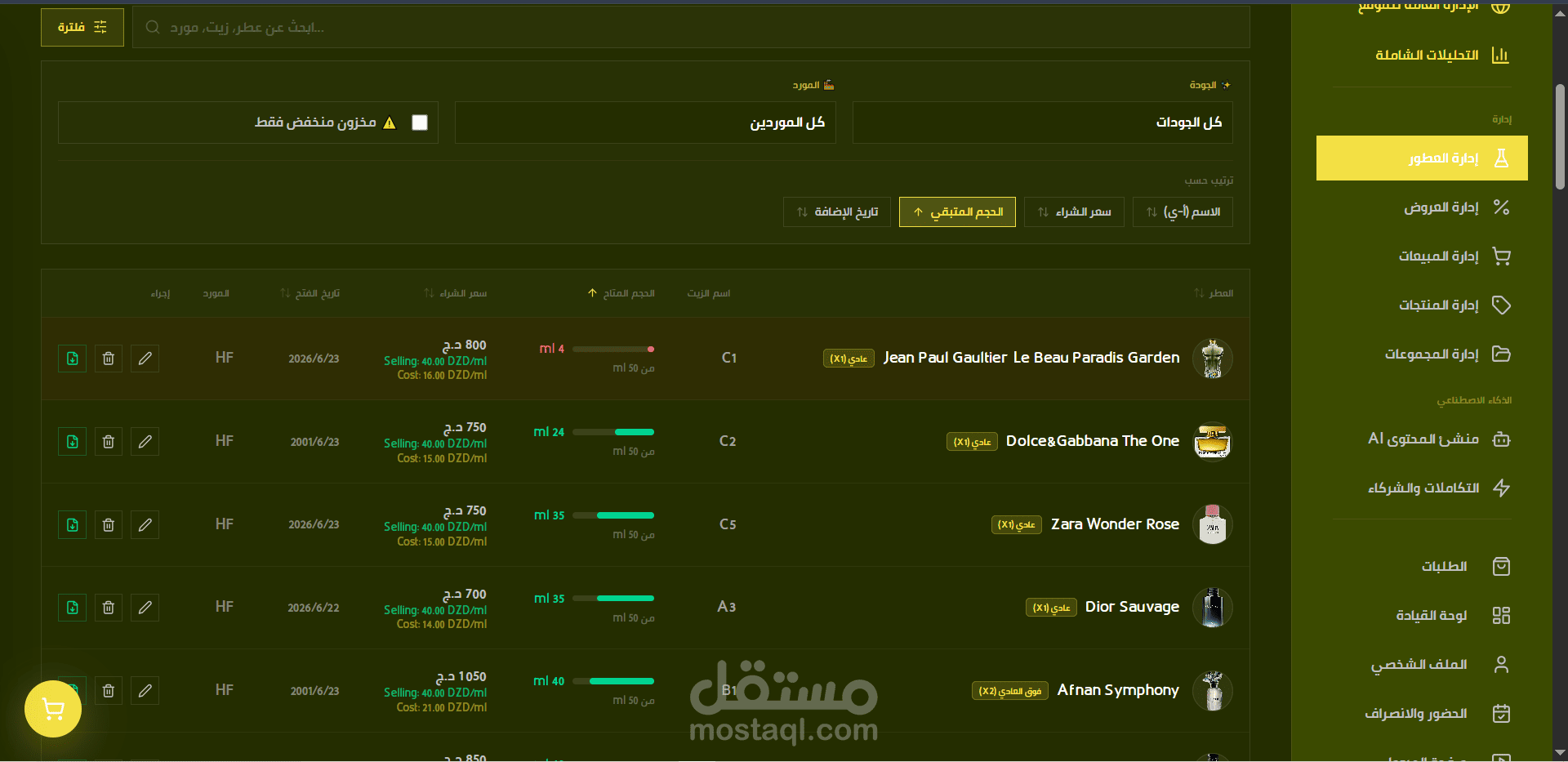Open the Dior Sauvage bottle thumbnail
This screenshot has width=1568, height=762.
click(x=1213, y=608)
